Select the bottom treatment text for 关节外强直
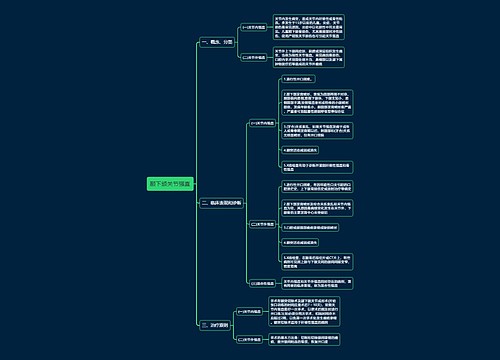Viewport: 500px width, 360px height. click(304, 339)
